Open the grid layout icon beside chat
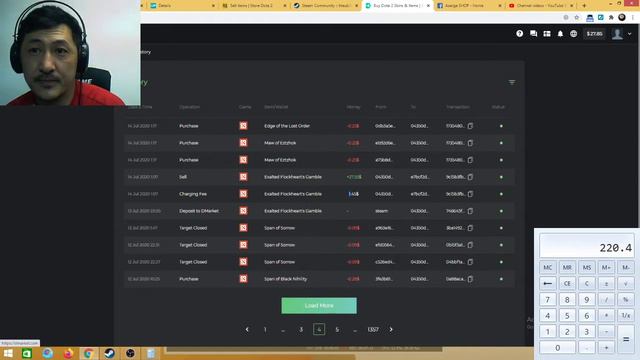640x360 pixels. [547, 33]
